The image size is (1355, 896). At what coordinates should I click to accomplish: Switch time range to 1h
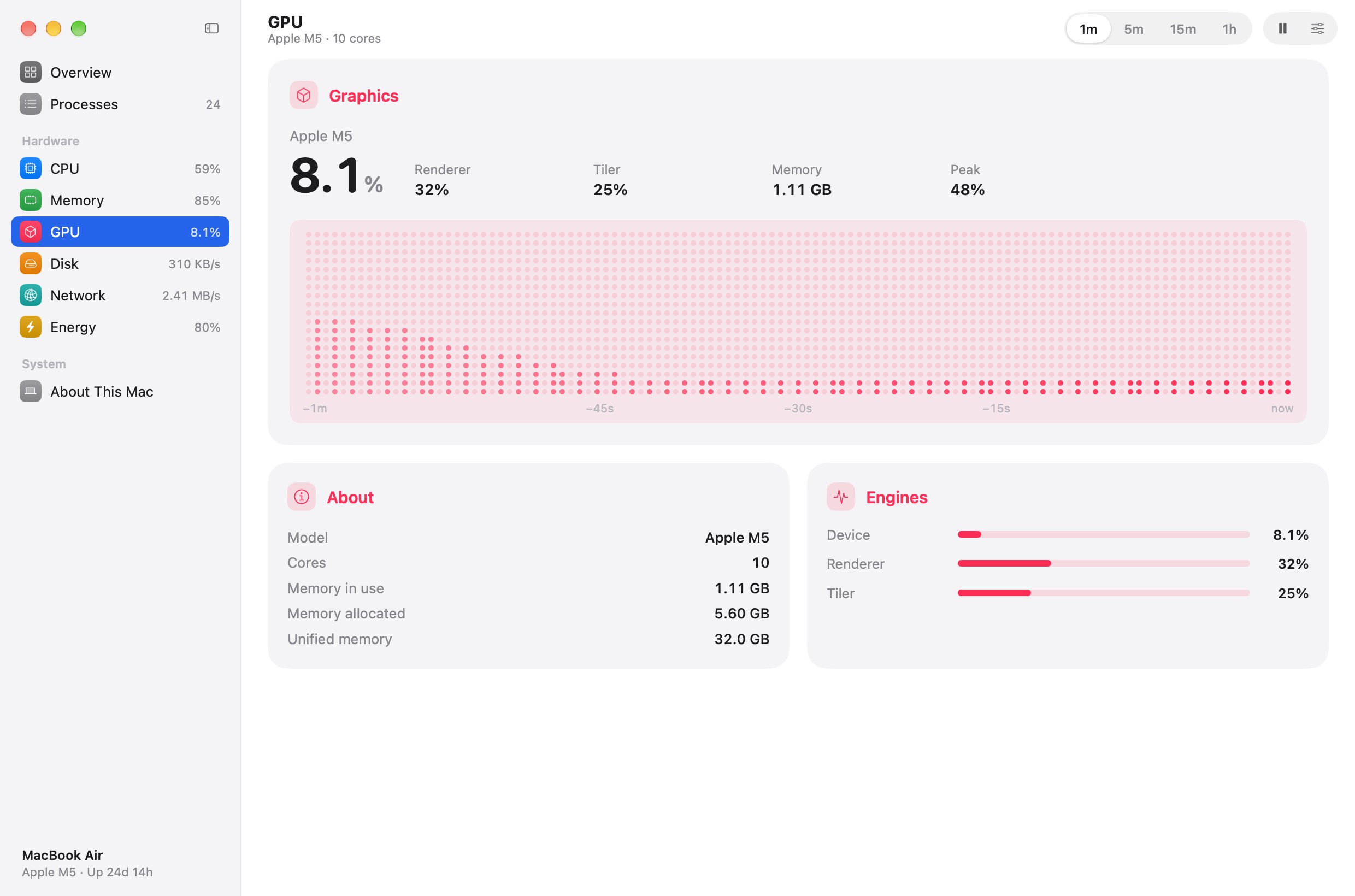1229,28
